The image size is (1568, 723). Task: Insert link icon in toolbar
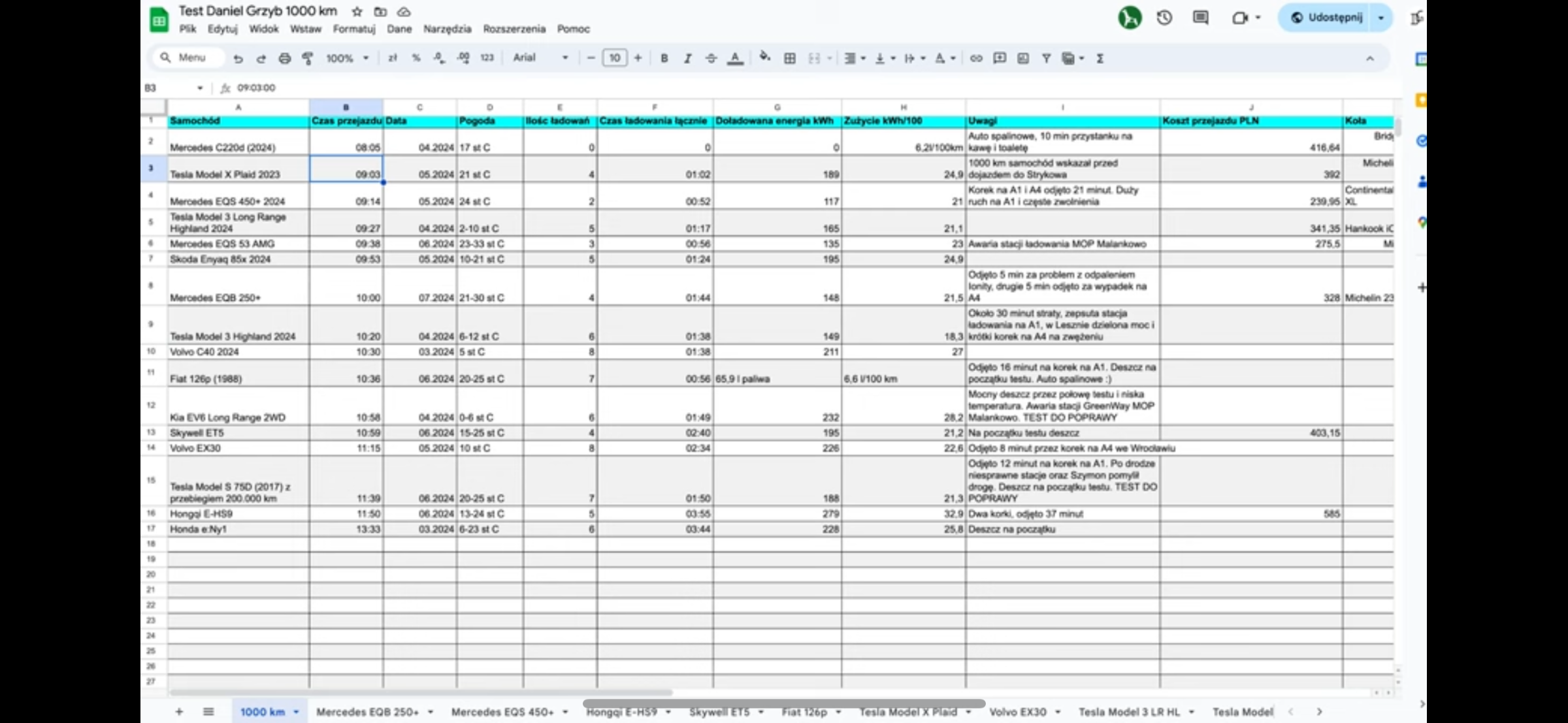pos(975,58)
